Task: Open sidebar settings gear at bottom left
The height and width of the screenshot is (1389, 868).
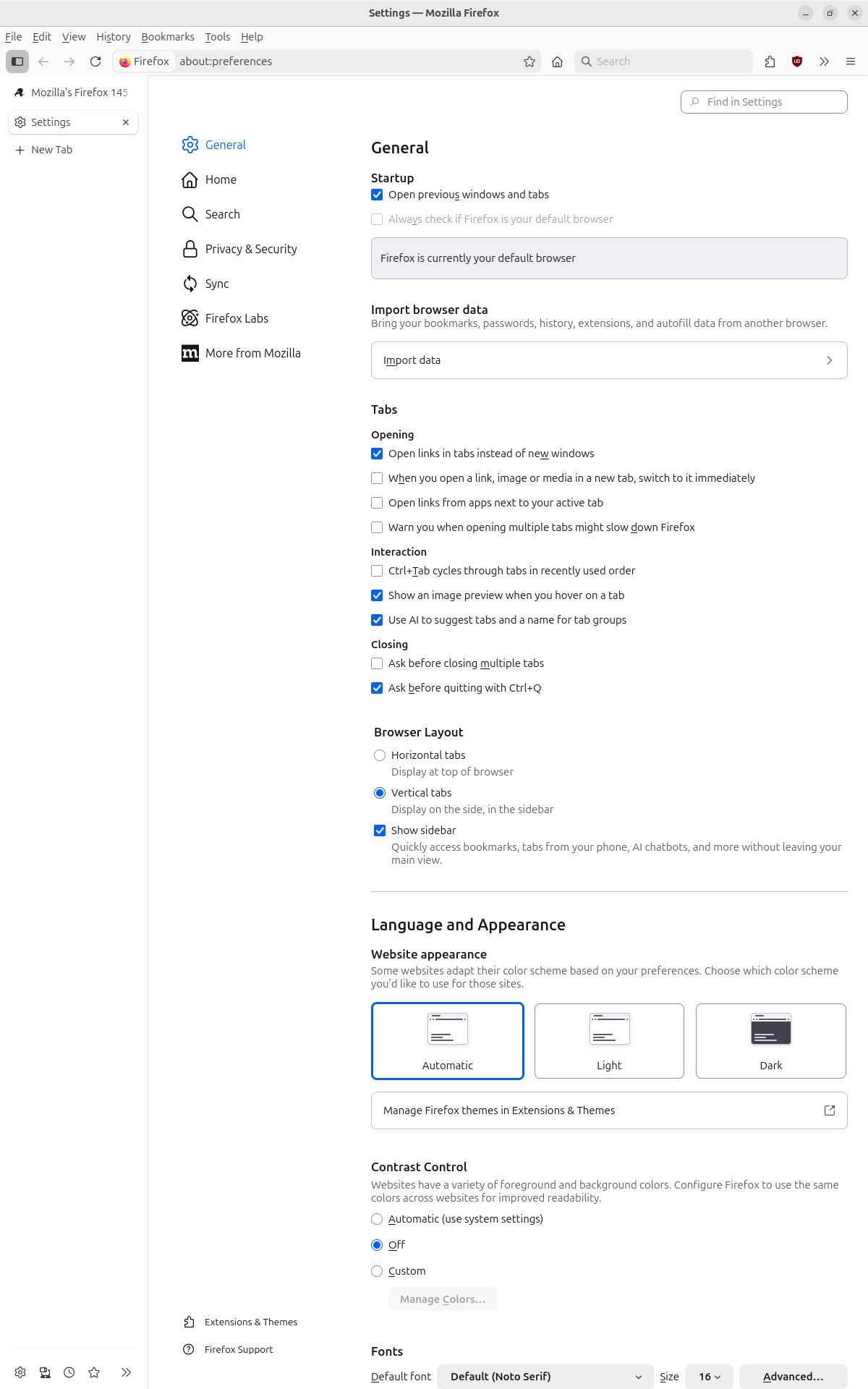Action: click(20, 1372)
